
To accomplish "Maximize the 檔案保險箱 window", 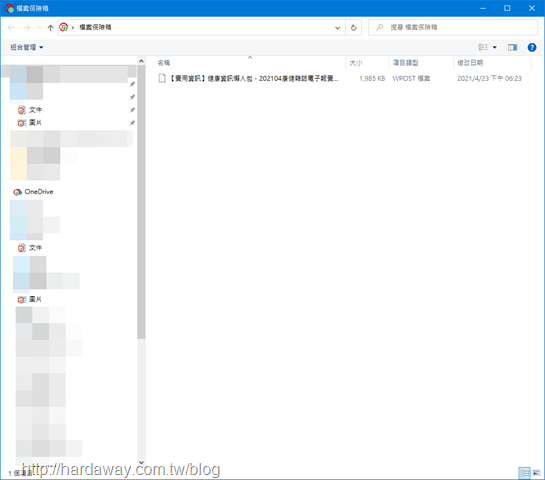I will [x=507, y=8].
